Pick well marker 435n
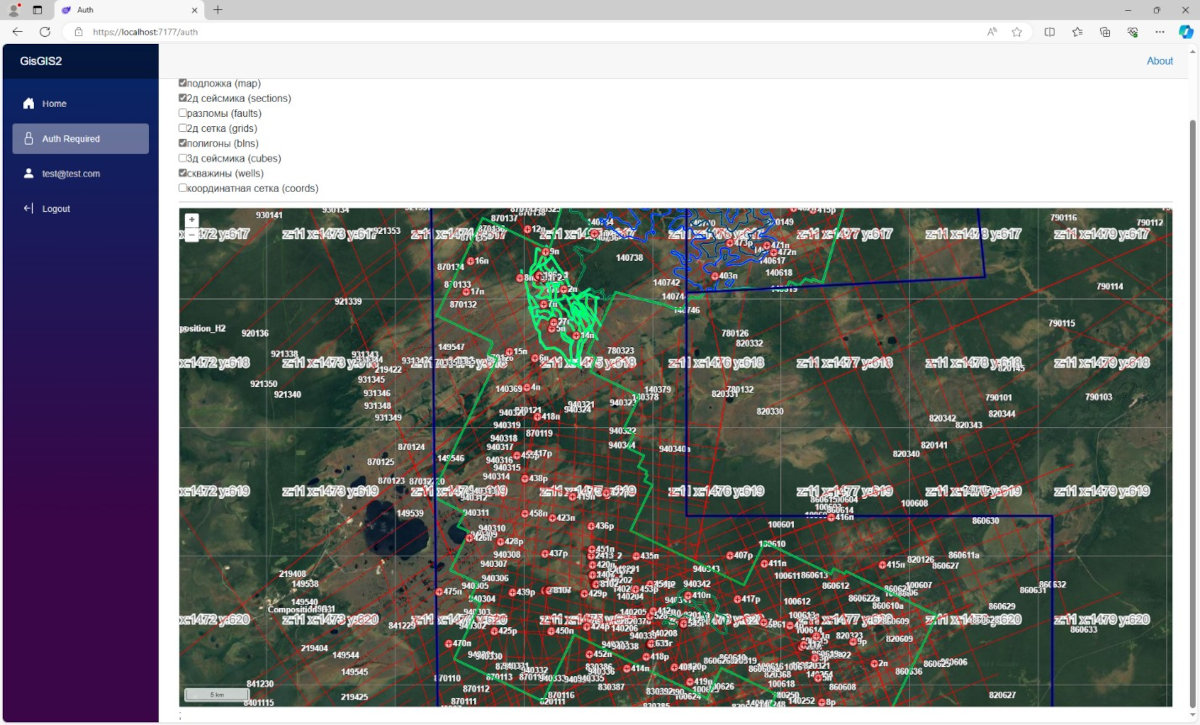Viewport: 1200px width, 725px height. pyautogui.click(x=636, y=556)
